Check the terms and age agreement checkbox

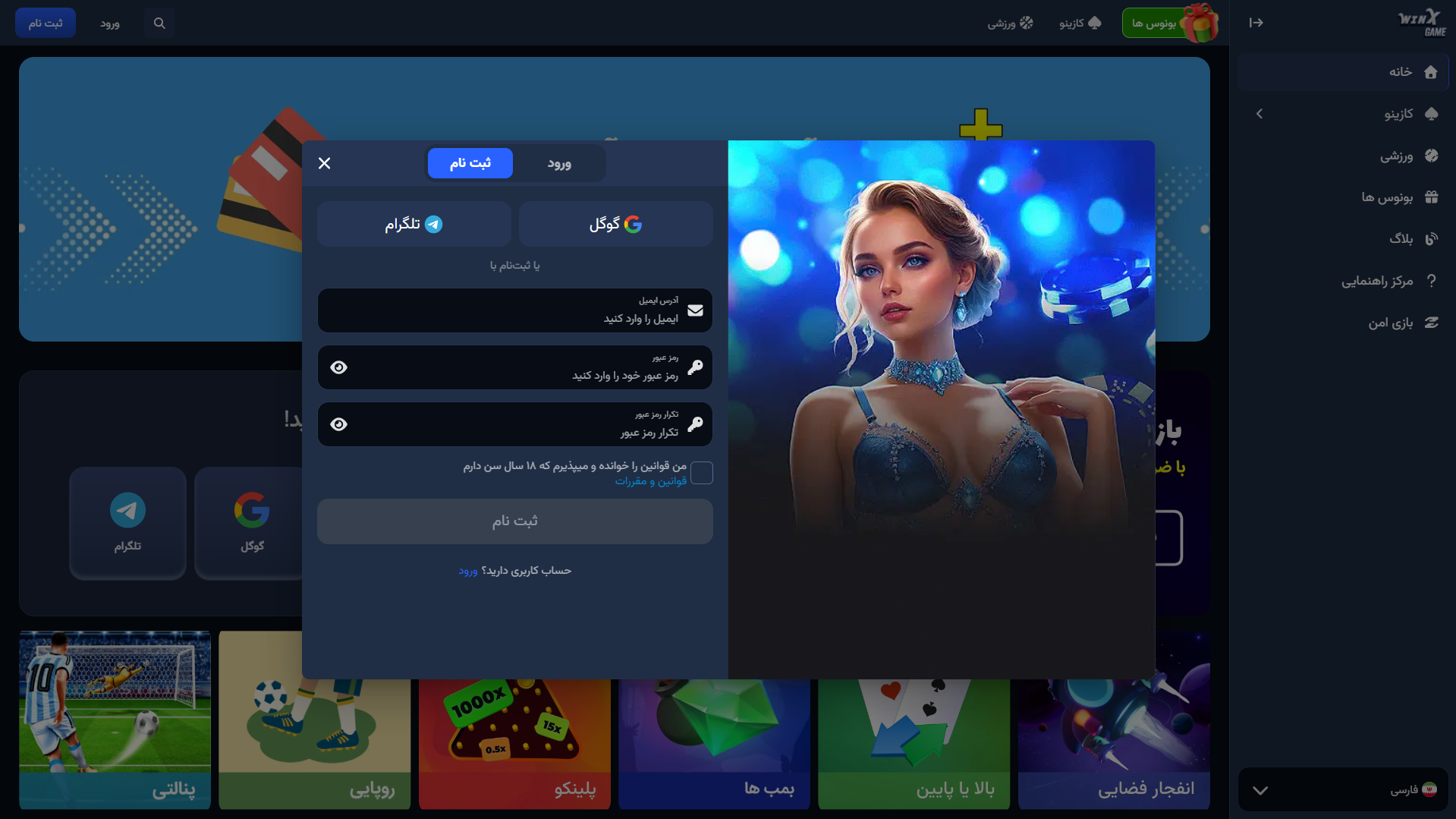point(702,473)
